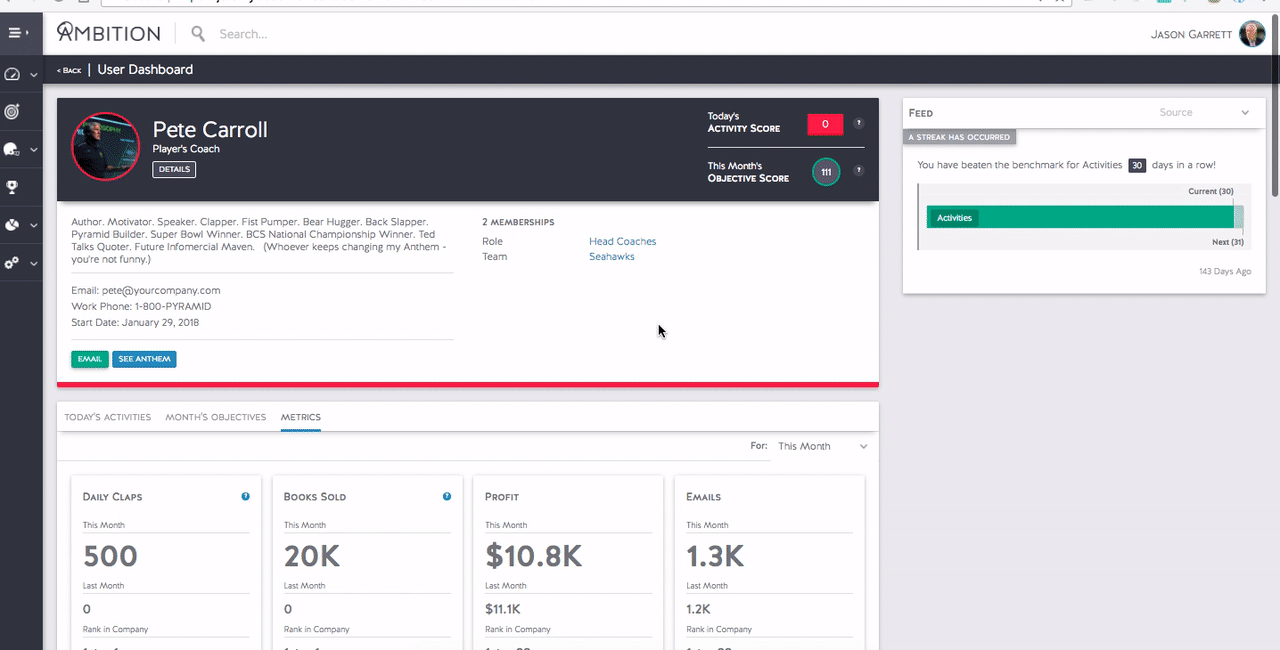This screenshot has height=650, width=1280.
Task: Click the Ambition logo
Action: coord(108,33)
